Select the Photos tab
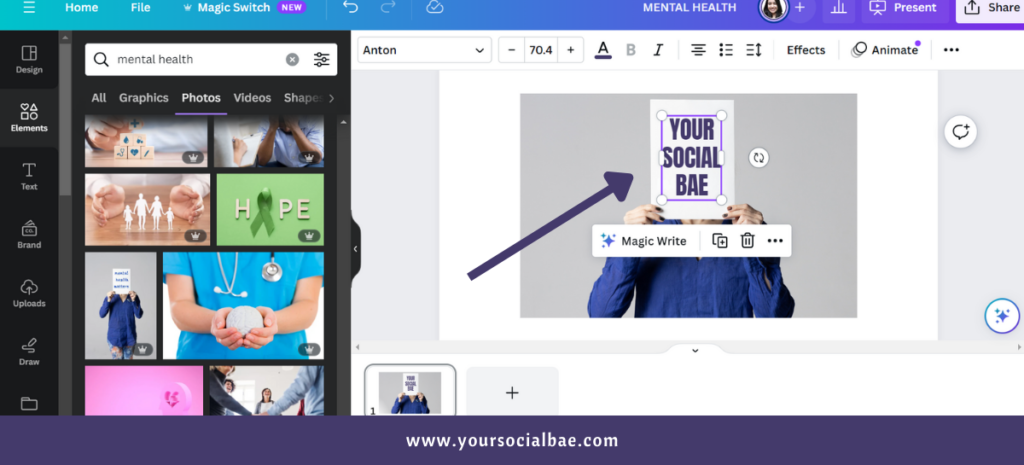1024x465 pixels. (200, 98)
